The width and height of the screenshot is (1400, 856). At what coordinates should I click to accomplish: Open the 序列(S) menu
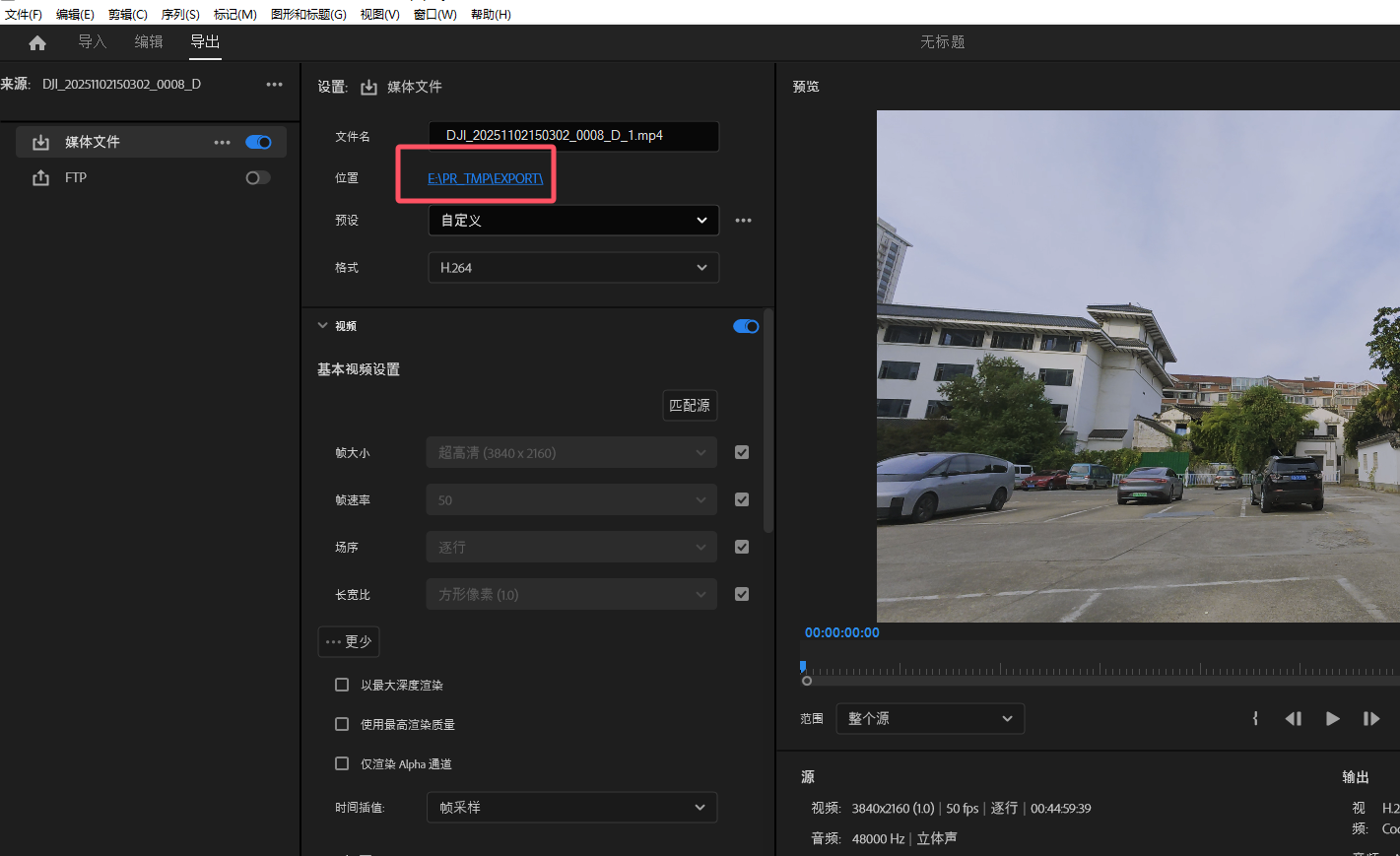coord(180,14)
